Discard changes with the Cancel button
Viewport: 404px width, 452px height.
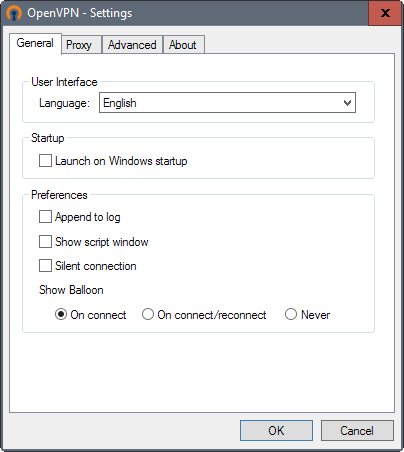[357, 430]
